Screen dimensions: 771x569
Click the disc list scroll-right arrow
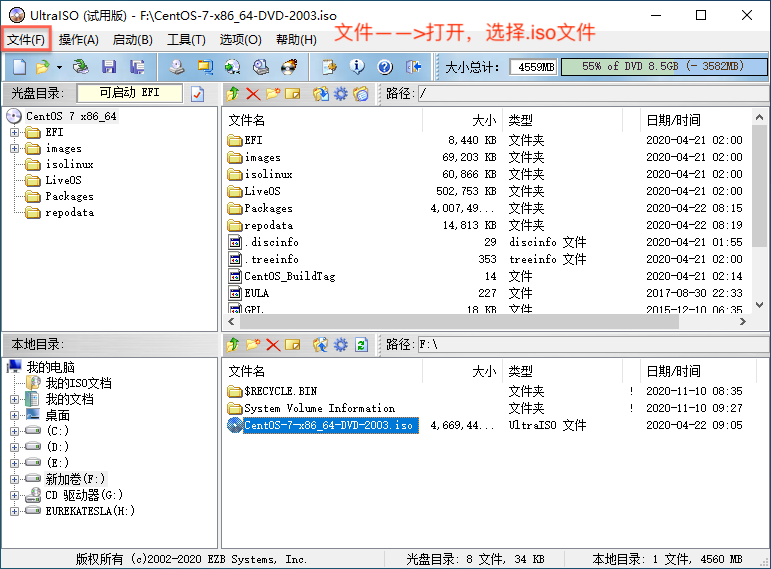tap(742, 322)
